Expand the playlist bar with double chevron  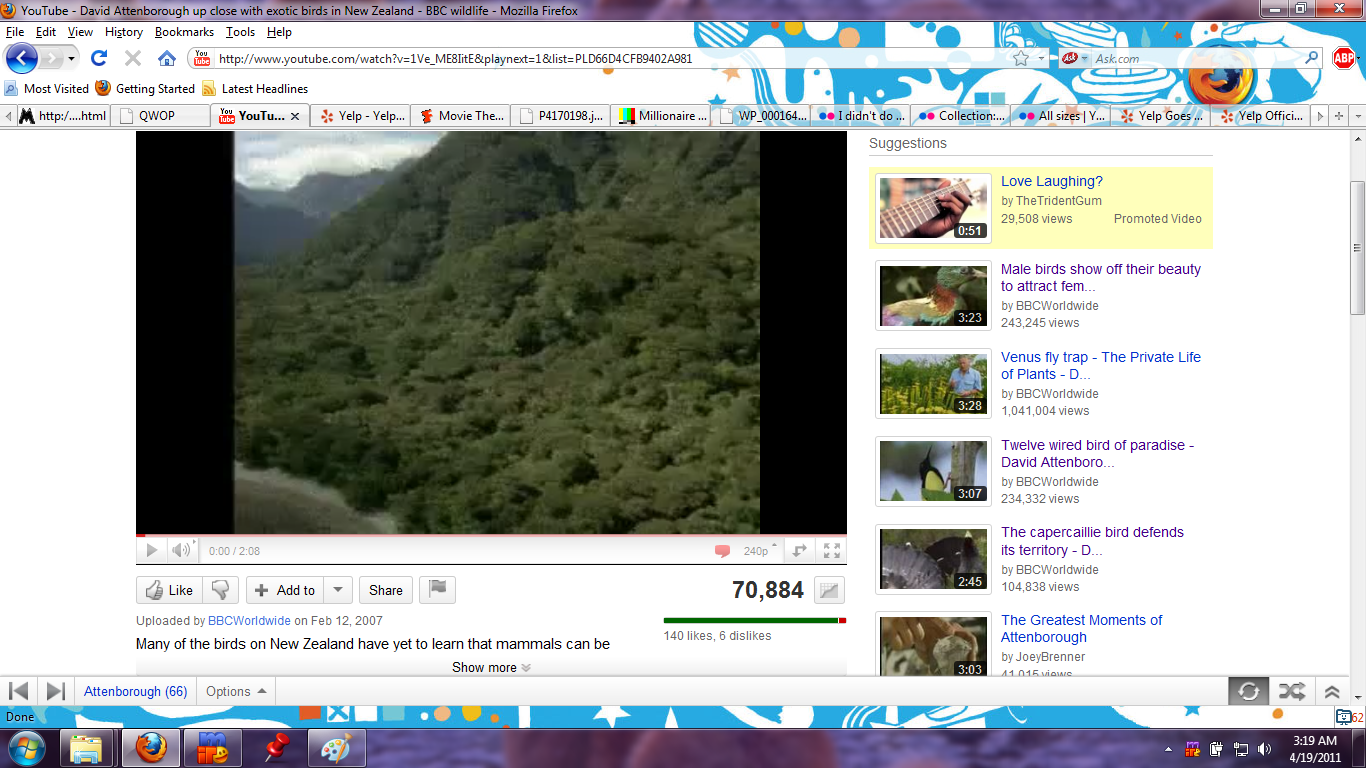1332,691
